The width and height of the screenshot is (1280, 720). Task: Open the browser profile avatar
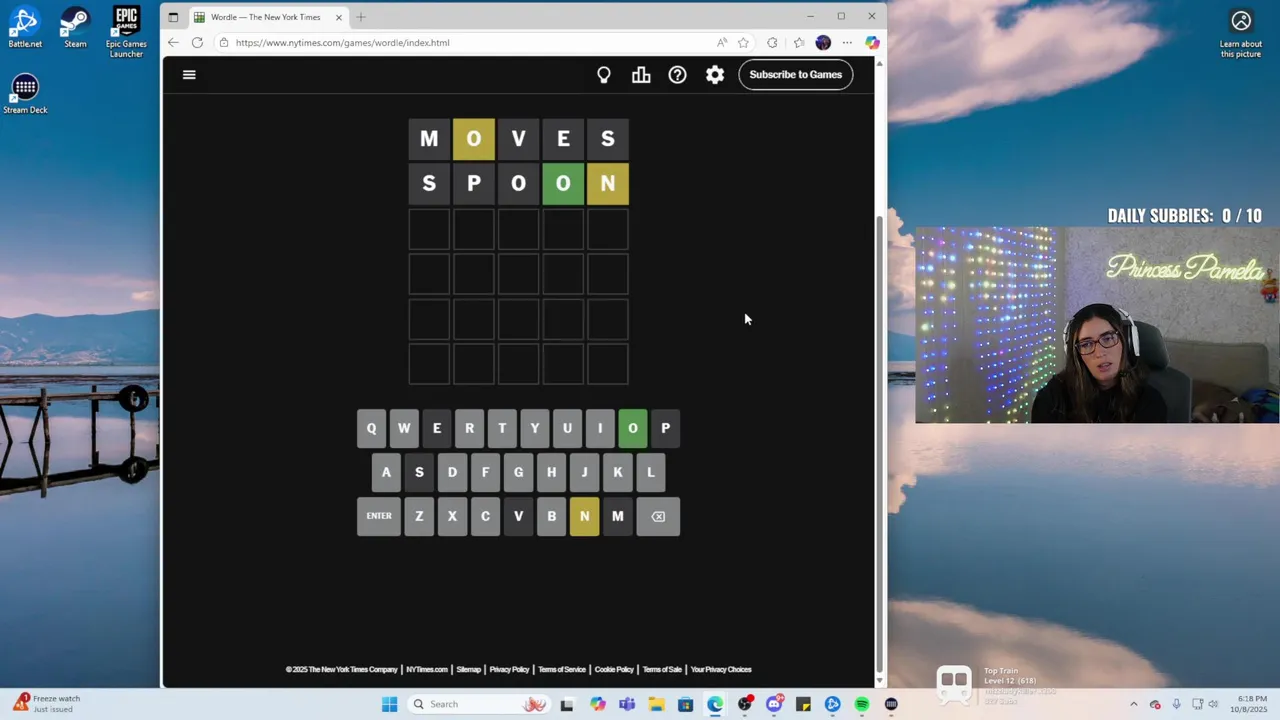823,43
